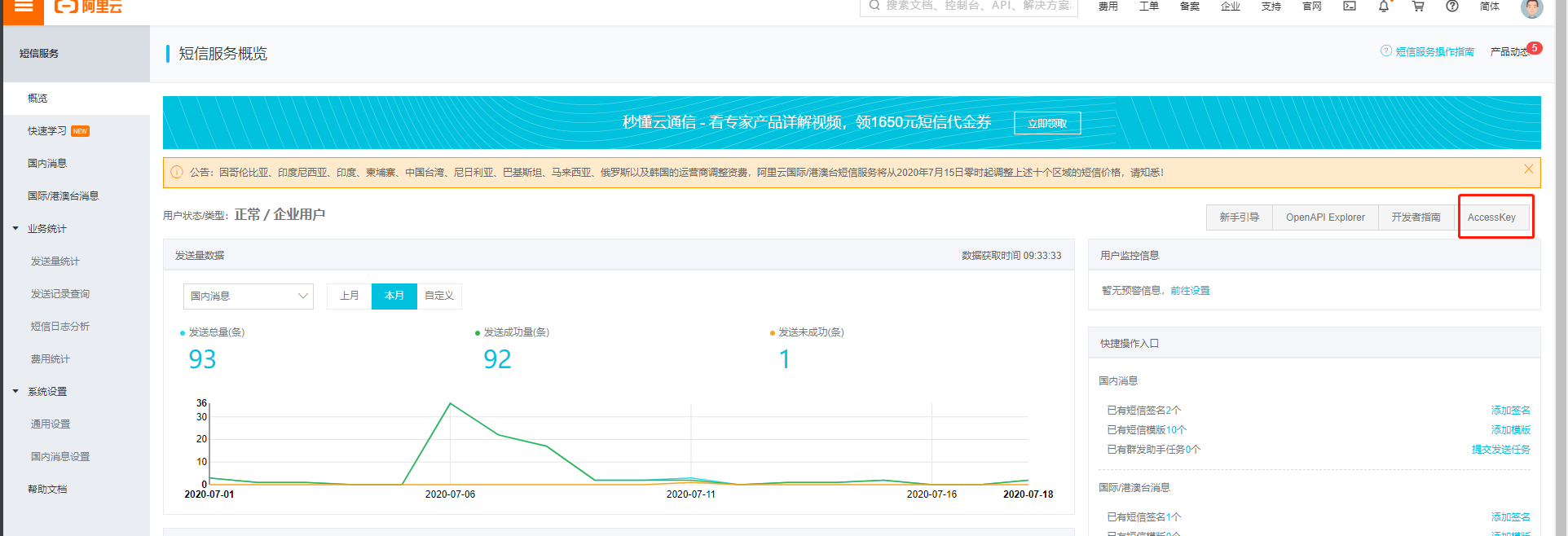Click the chart peak near 2020-07-06

pos(450,403)
